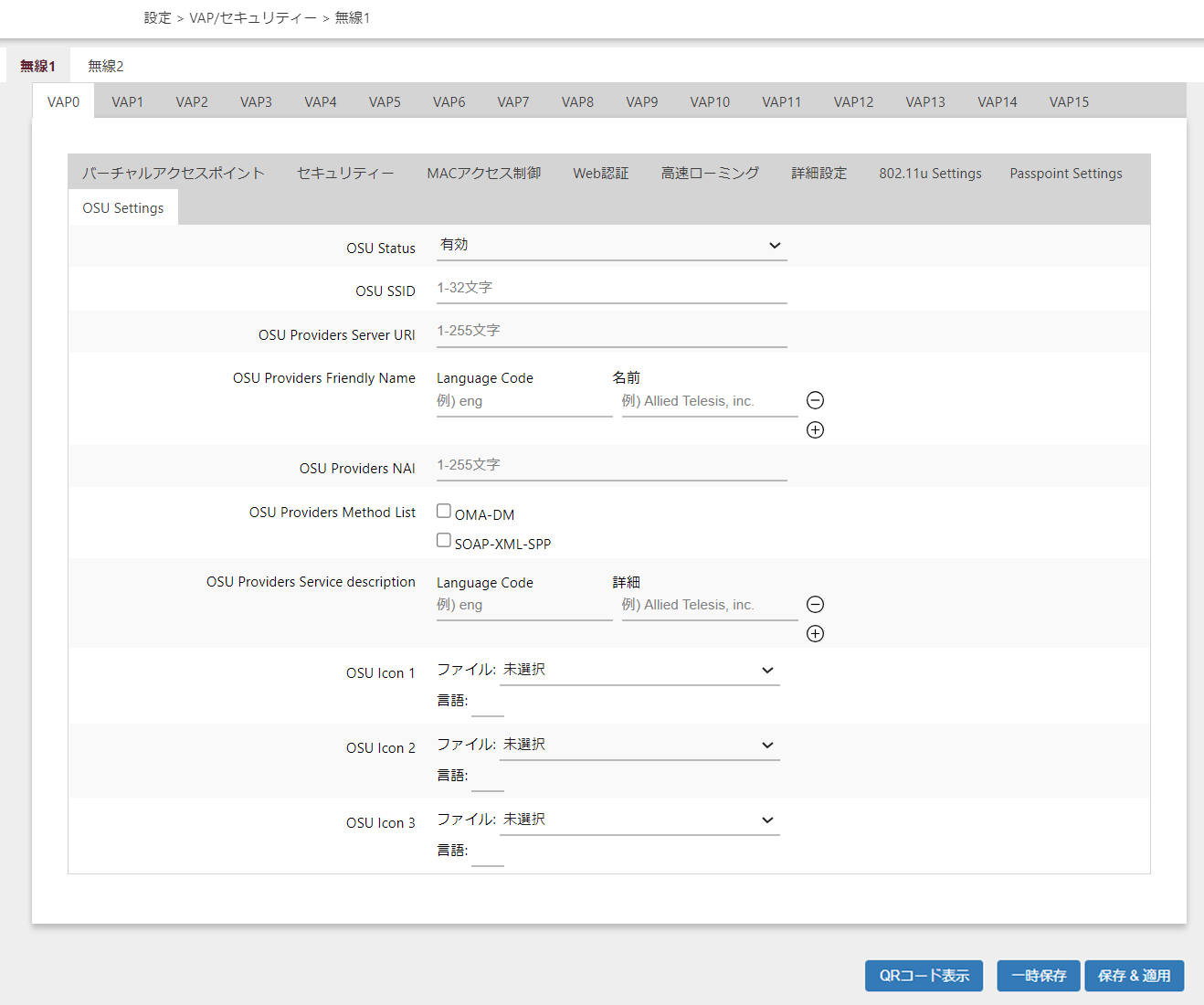The height and width of the screenshot is (1005, 1204).
Task: Add another OSU Providers Friendly Name row
Action: click(815, 430)
